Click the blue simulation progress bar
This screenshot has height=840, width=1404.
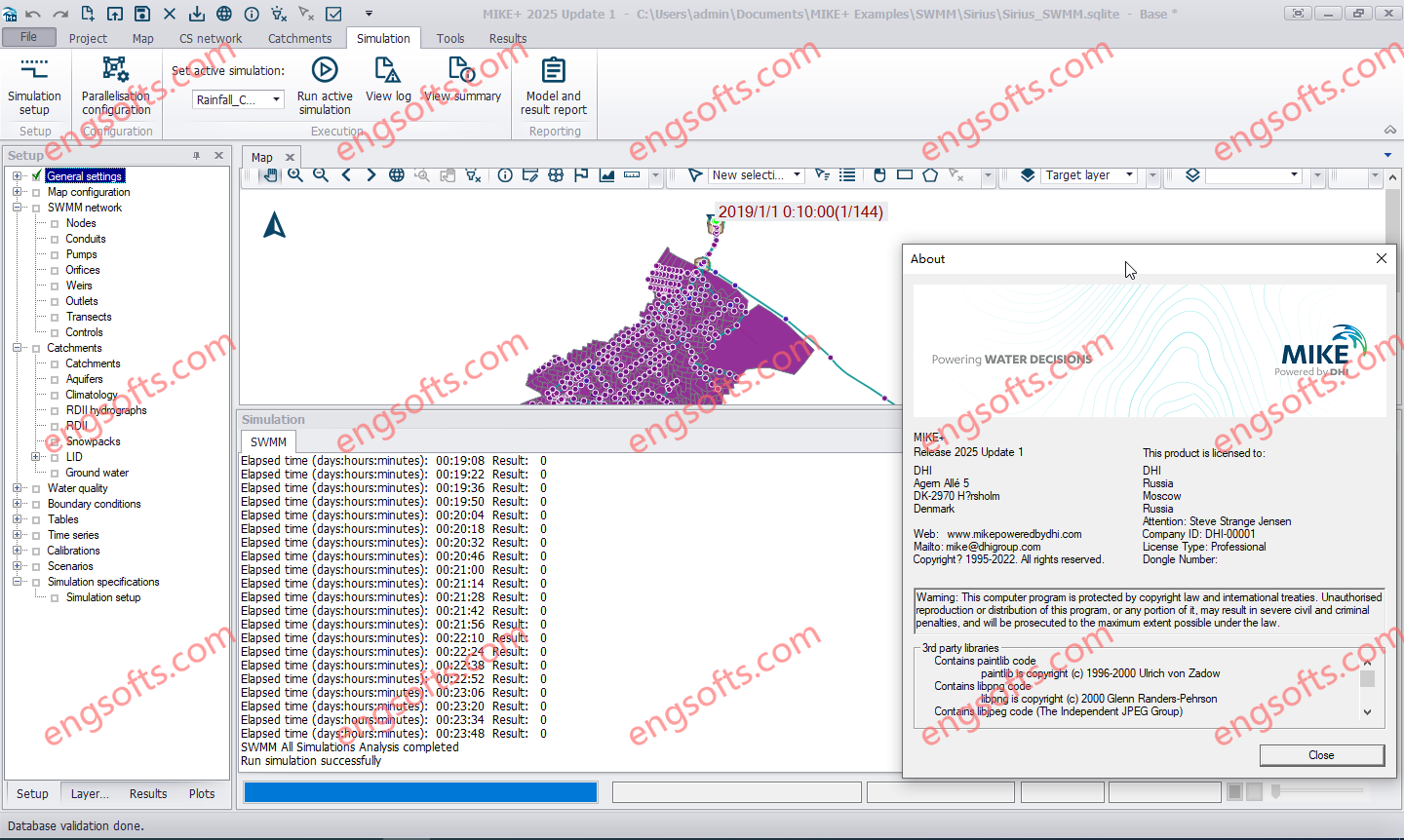click(x=420, y=792)
